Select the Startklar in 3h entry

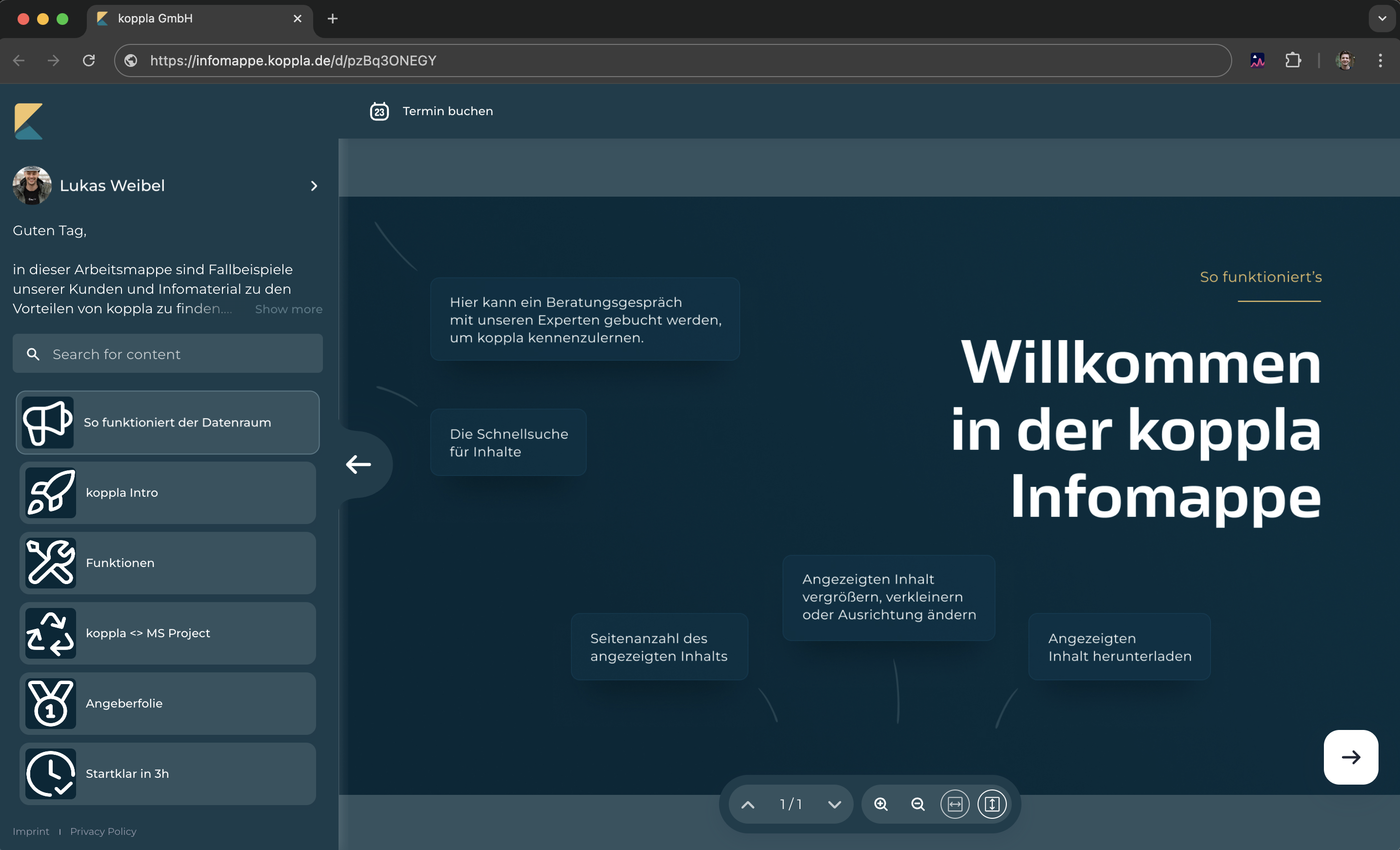tap(168, 773)
